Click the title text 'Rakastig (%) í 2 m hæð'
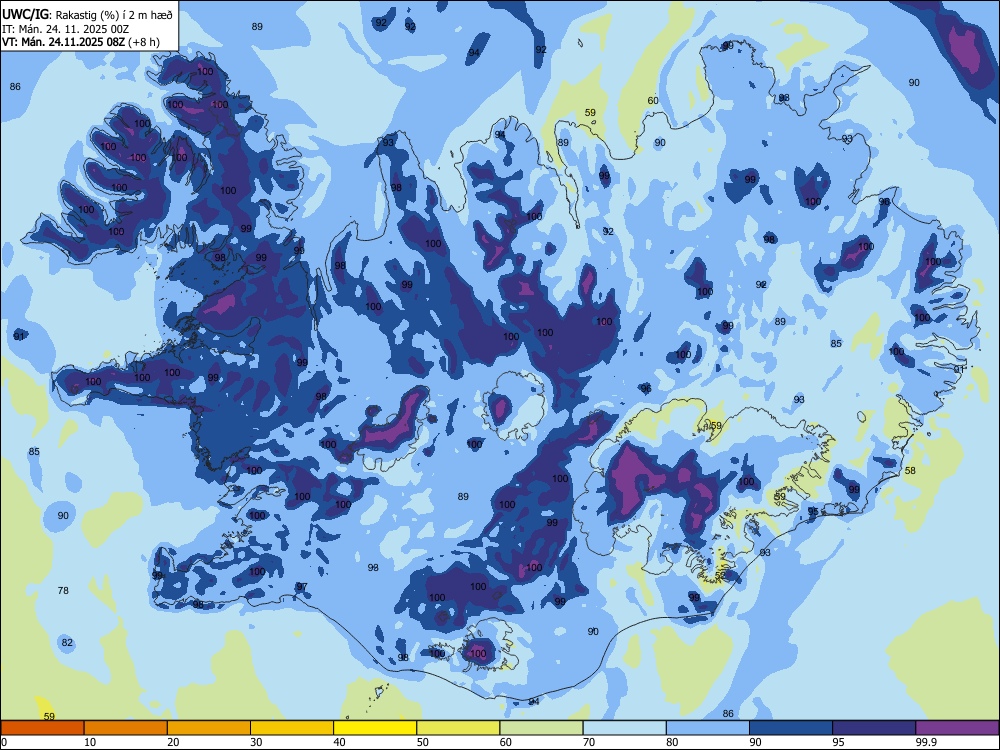1000x750 pixels. pos(114,15)
